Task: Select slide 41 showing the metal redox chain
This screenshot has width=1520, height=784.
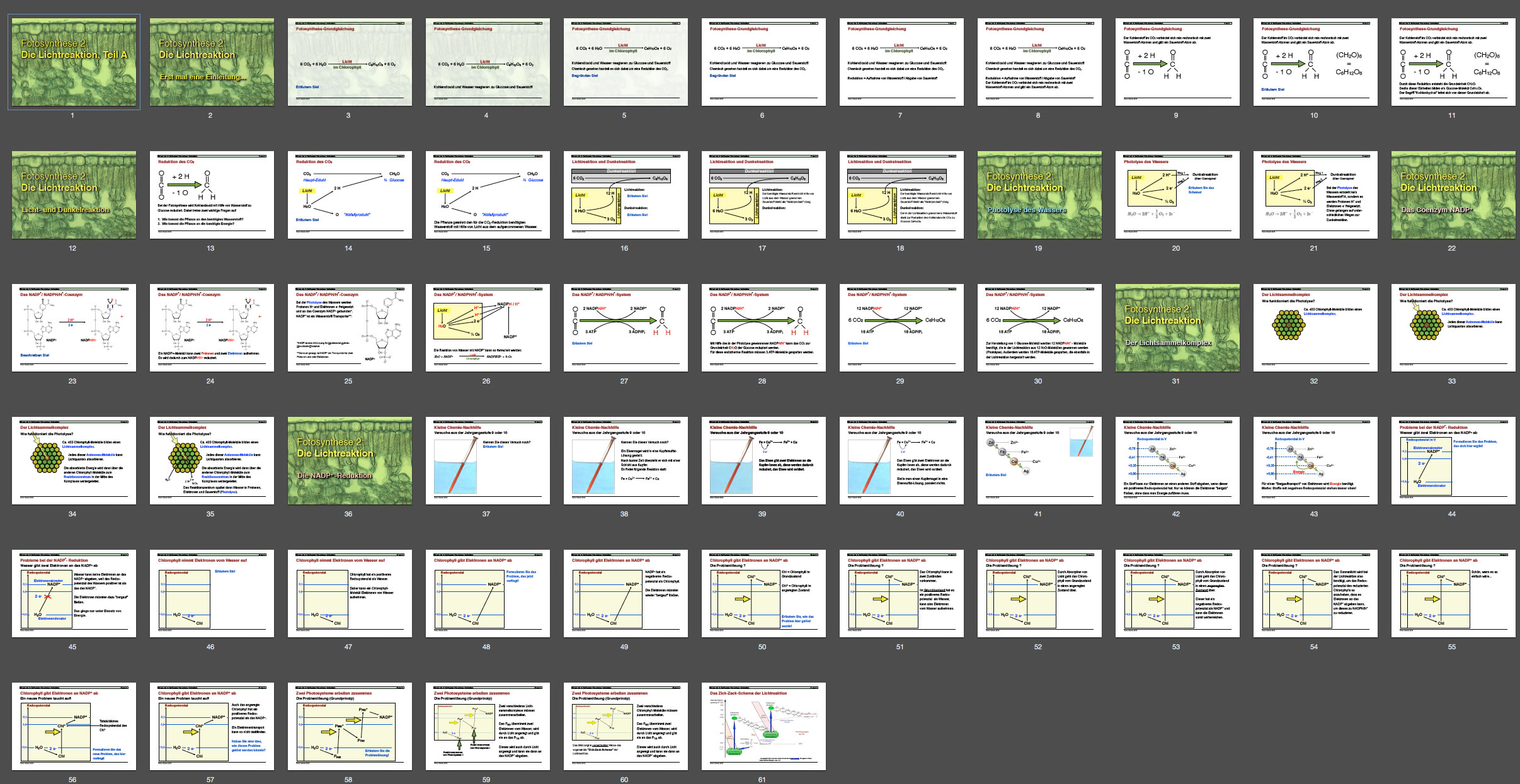Action: (x=1039, y=460)
